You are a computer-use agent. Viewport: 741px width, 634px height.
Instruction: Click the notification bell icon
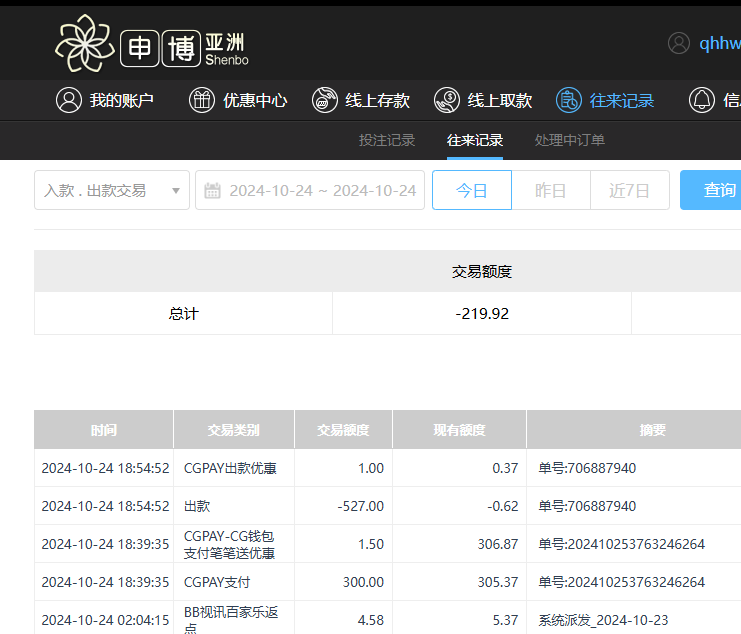(702, 100)
